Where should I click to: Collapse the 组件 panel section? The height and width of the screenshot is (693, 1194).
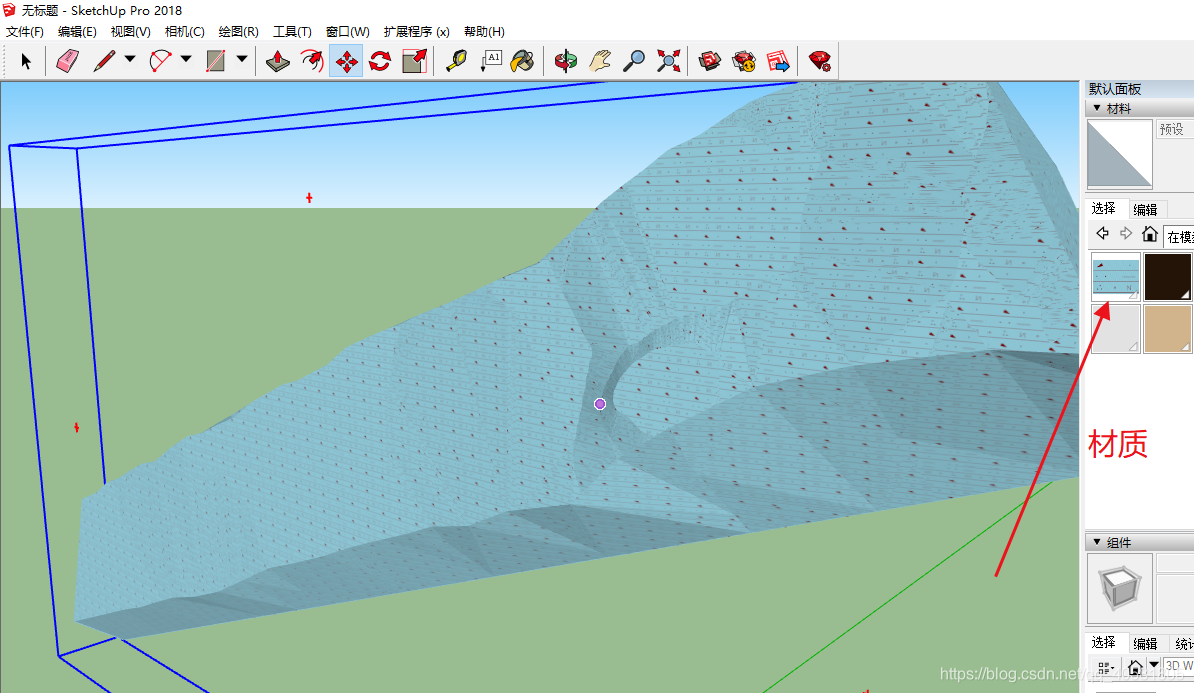(1097, 541)
